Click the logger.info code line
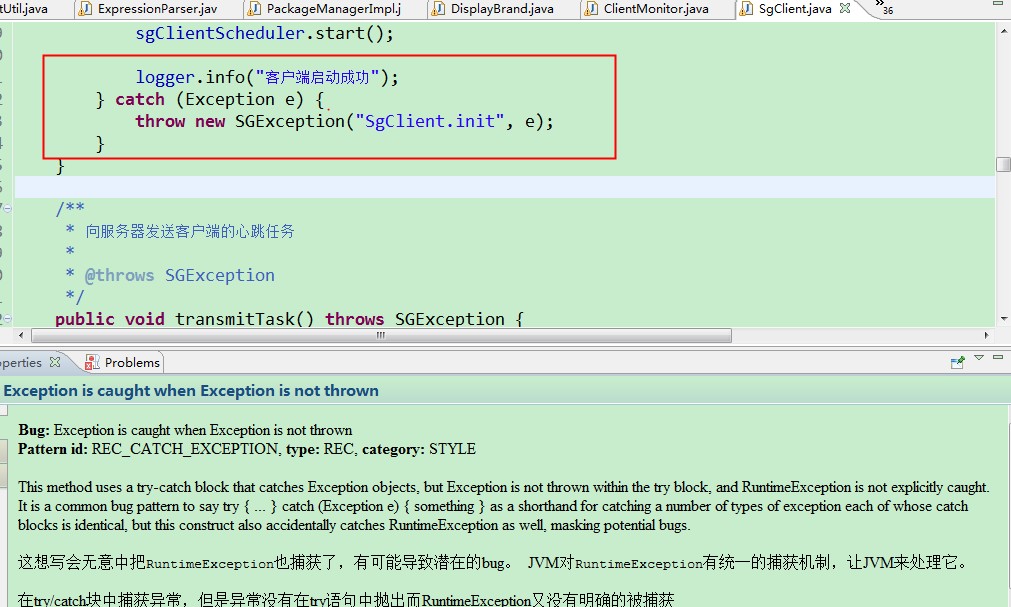1011x607 pixels. (267, 77)
